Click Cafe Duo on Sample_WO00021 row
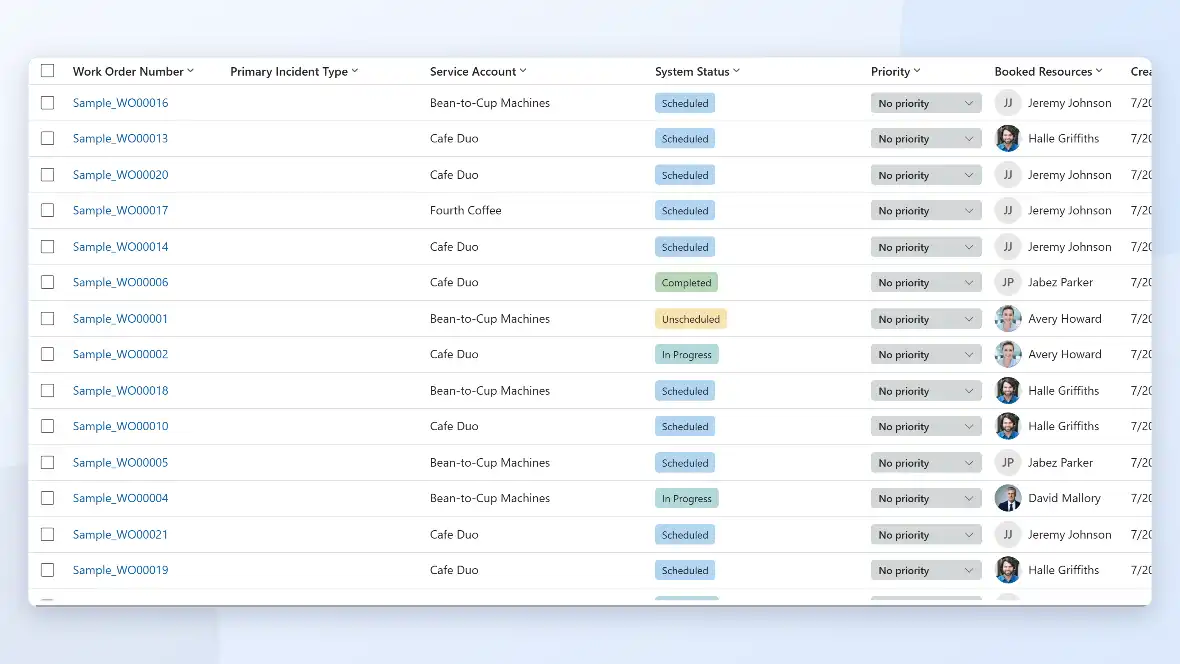The width and height of the screenshot is (1180, 664). click(454, 535)
